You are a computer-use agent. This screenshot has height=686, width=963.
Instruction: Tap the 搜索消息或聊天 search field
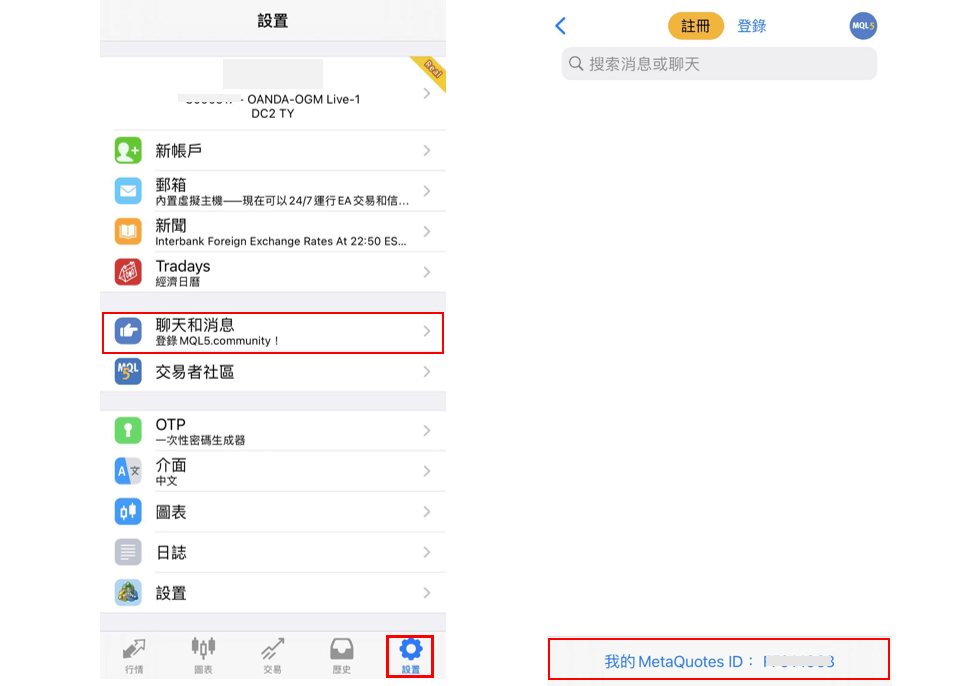pyautogui.click(x=718, y=63)
